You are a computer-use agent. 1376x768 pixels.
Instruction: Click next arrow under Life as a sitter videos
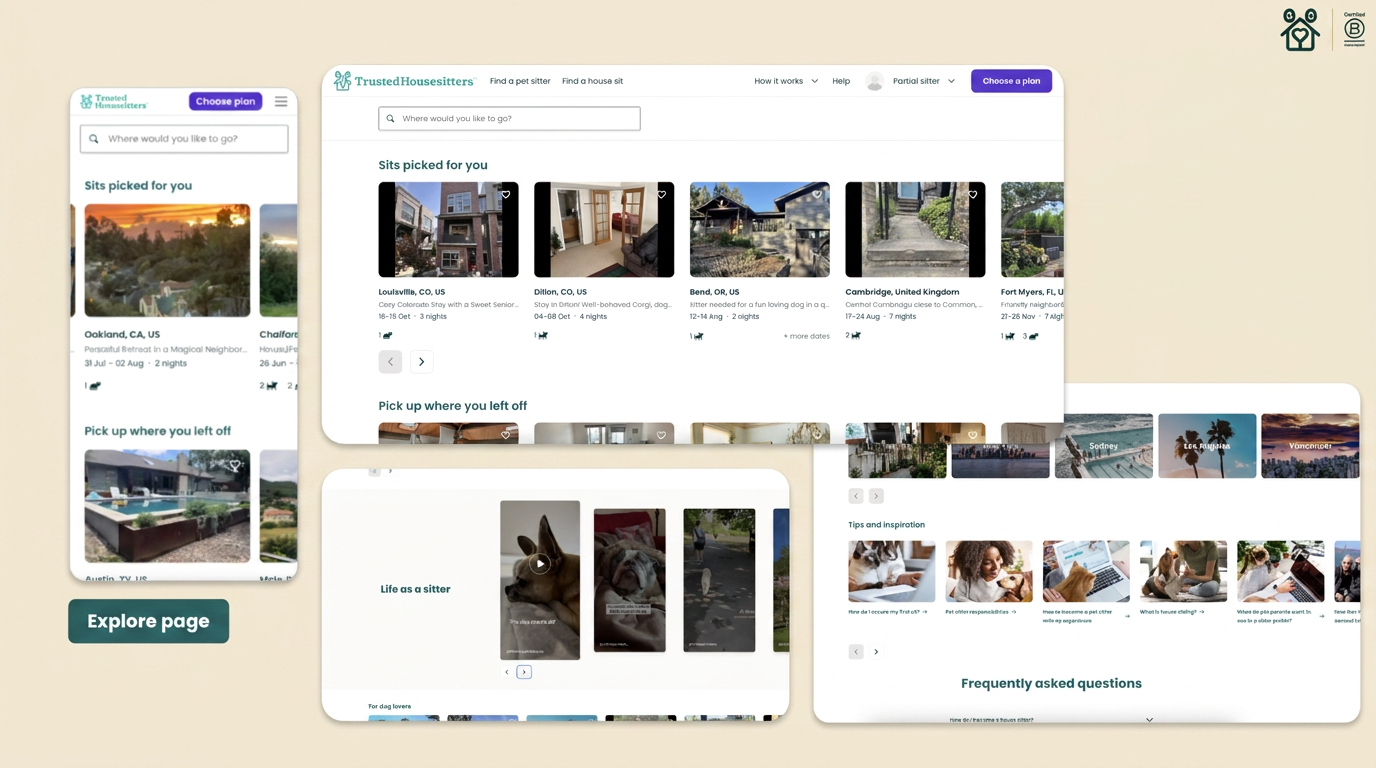524,672
